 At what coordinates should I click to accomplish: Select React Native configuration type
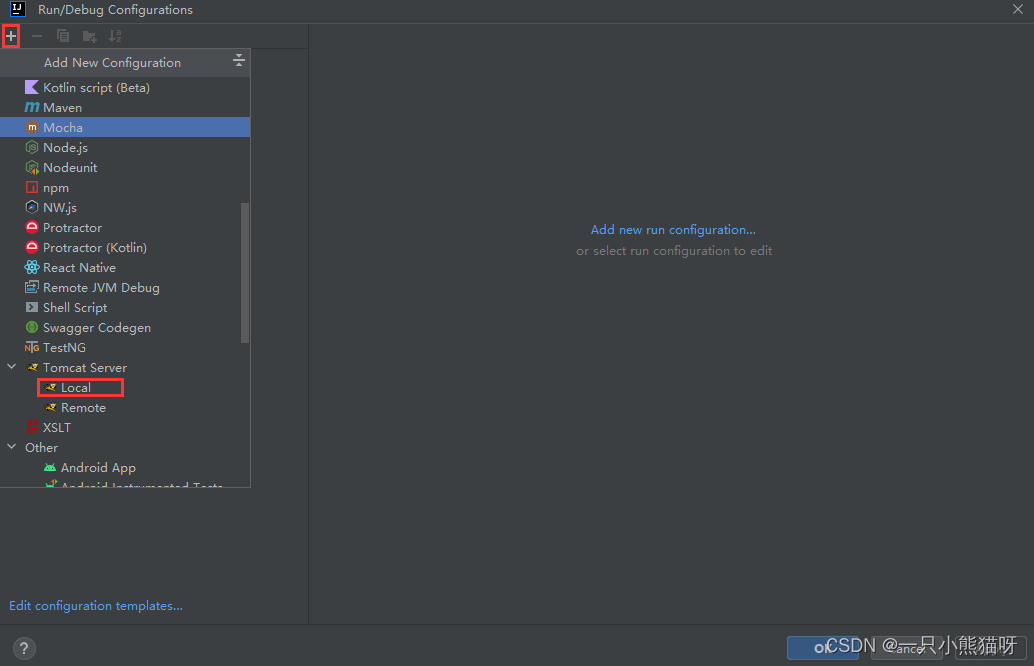click(125, 267)
